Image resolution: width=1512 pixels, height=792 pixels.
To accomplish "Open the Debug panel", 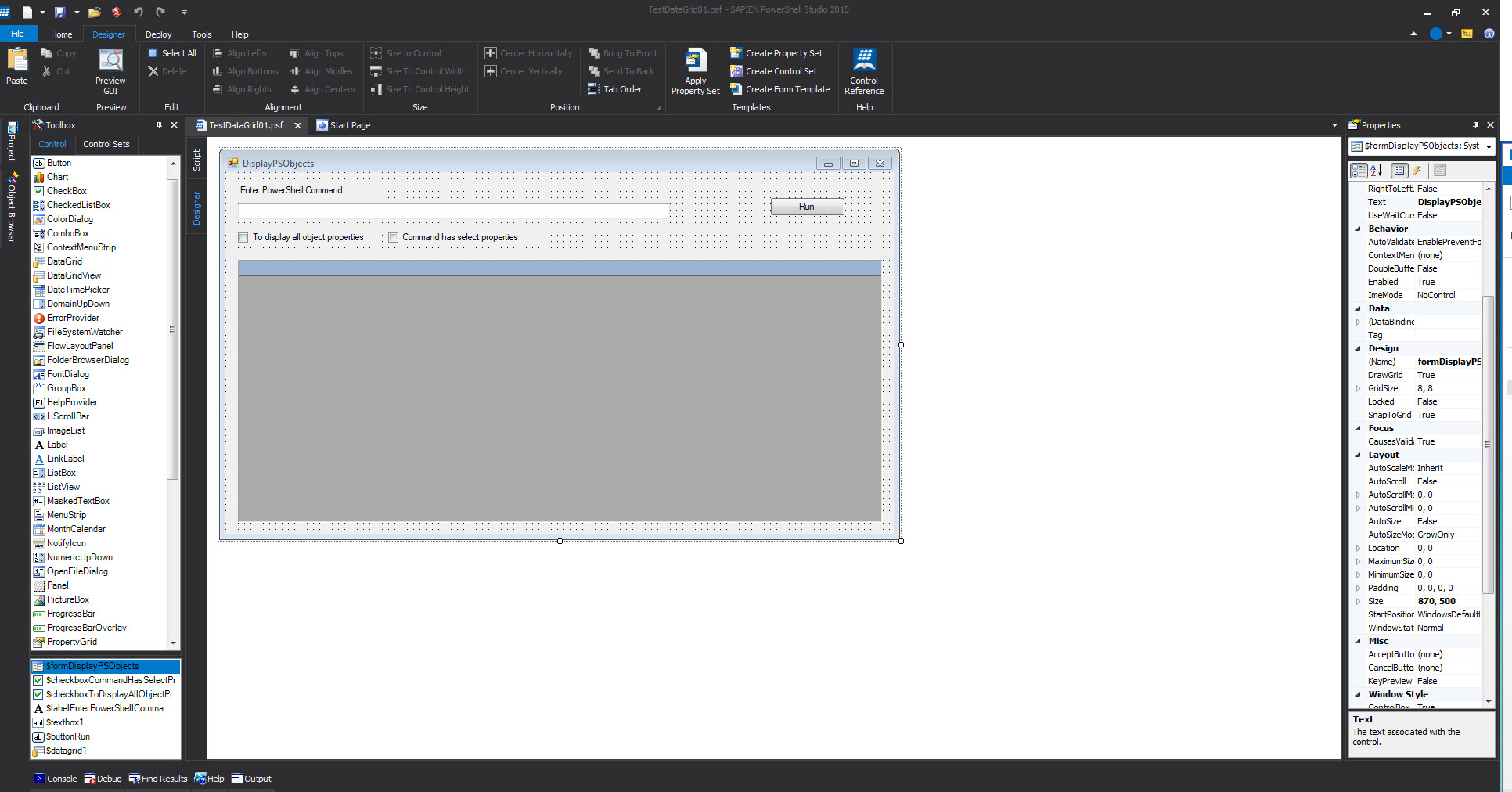I will tap(103, 779).
